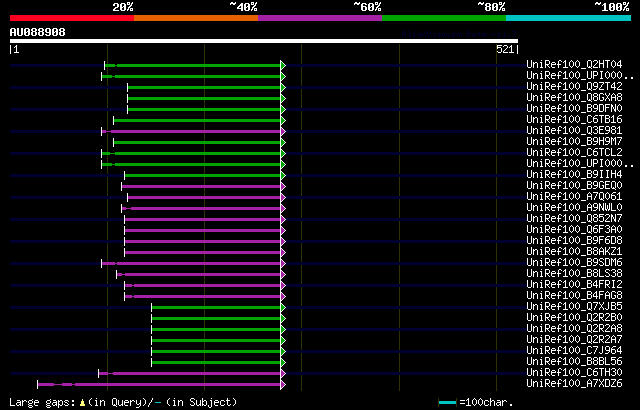Click the green alignment bar in the C6TB16 row

197,120
